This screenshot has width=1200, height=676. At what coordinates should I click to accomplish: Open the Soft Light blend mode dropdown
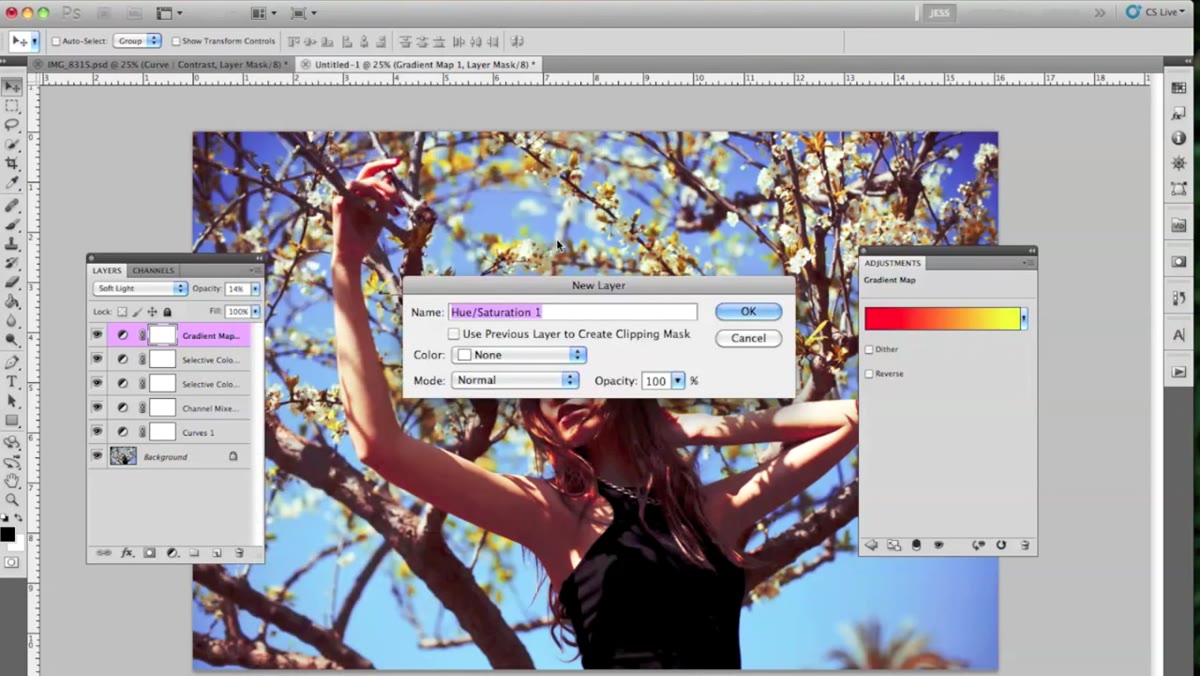point(140,288)
